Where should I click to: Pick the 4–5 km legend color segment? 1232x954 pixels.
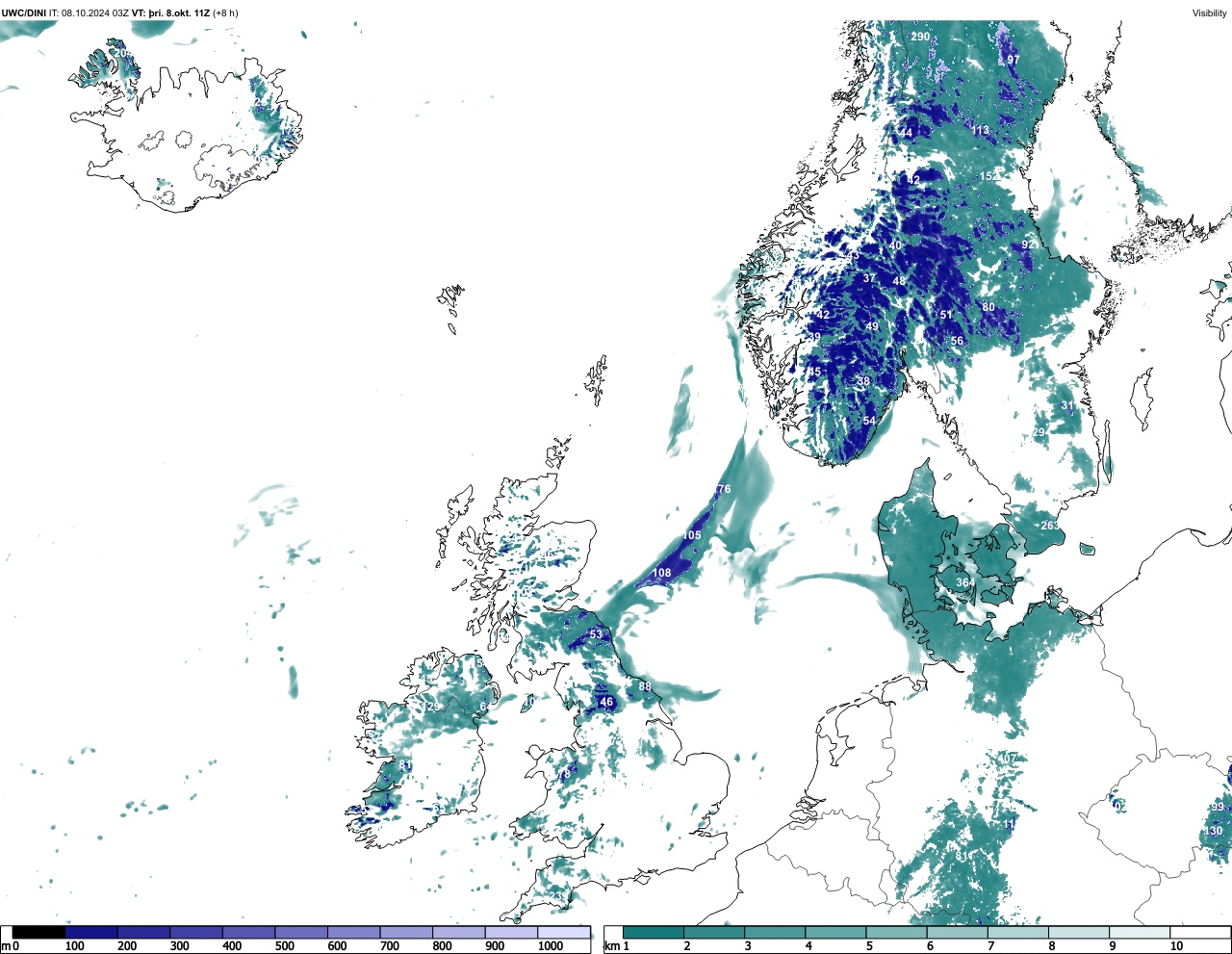[x=835, y=932]
